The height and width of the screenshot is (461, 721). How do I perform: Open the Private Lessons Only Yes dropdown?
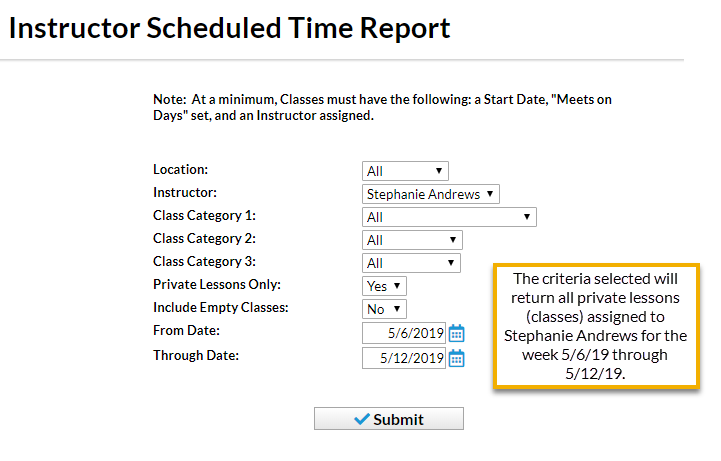[384, 286]
